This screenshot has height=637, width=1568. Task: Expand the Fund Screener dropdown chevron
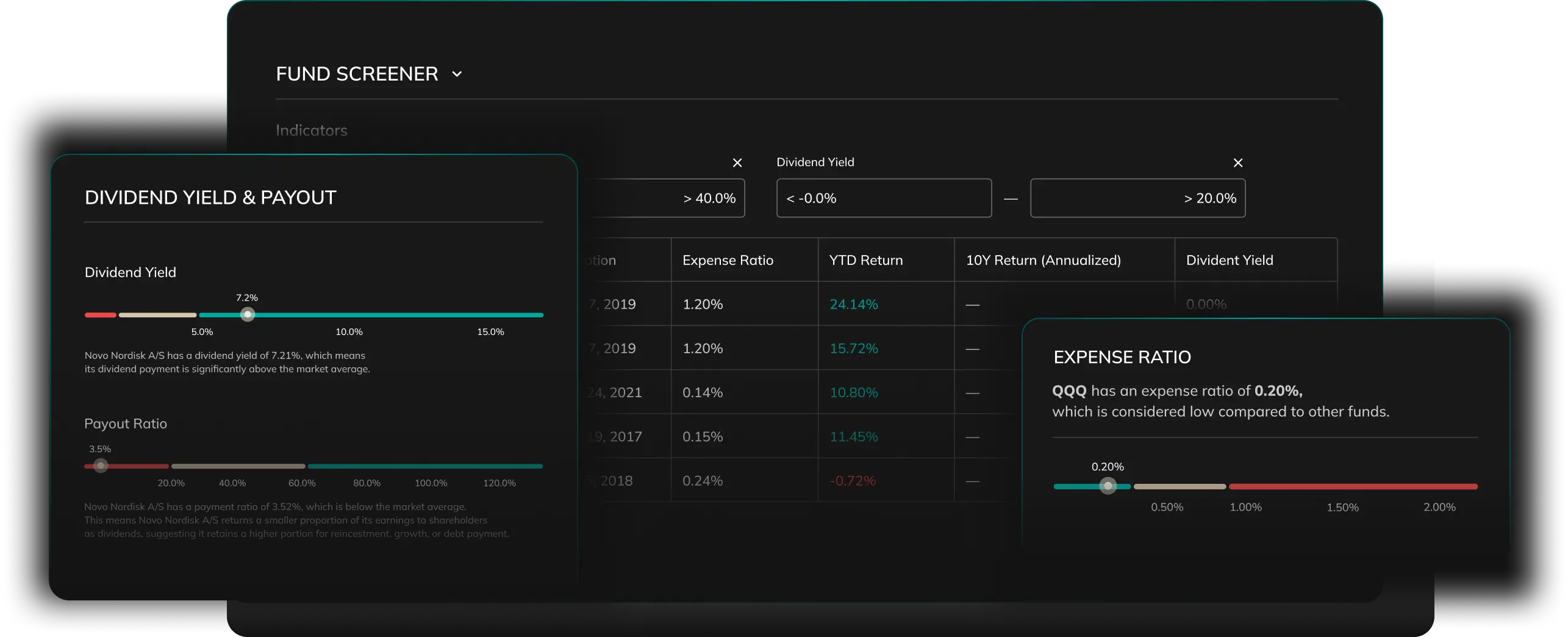click(x=457, y=74)
